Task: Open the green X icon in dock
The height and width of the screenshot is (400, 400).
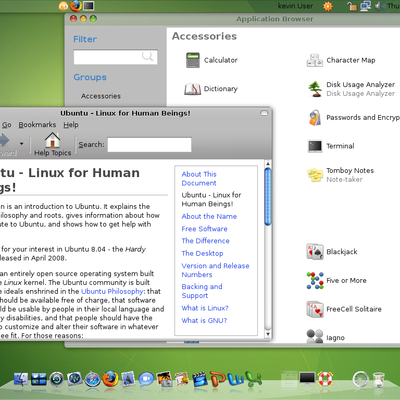Action: [253, 379]
